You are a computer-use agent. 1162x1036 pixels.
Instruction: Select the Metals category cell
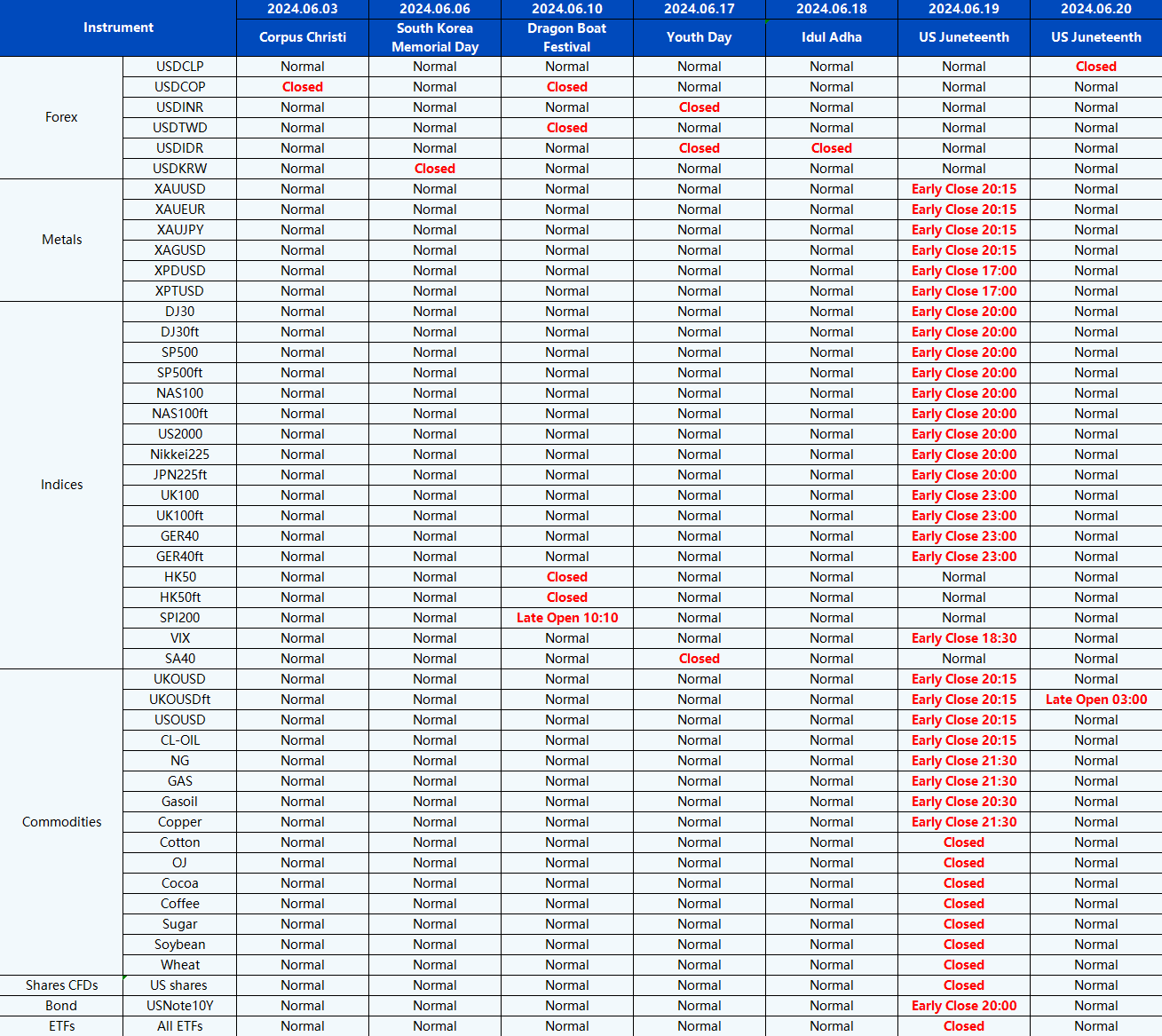(x=61, y=240)
